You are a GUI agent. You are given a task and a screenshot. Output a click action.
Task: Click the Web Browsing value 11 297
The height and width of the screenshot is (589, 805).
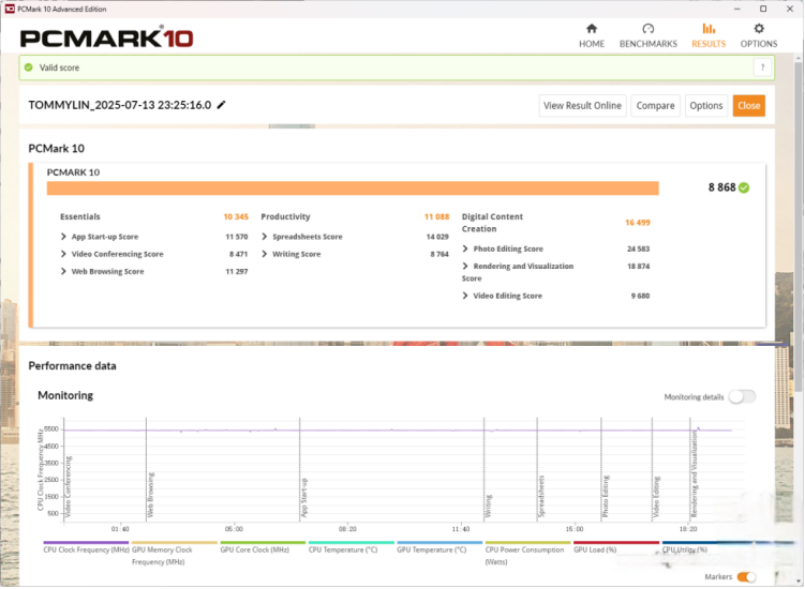[x=237, y=271]
